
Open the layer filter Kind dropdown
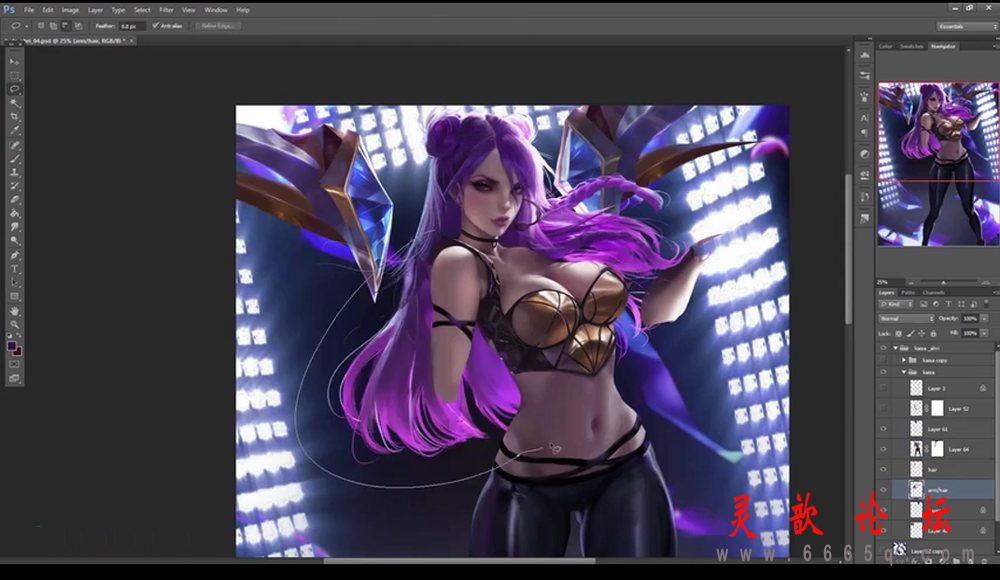(x=897, y=304)
